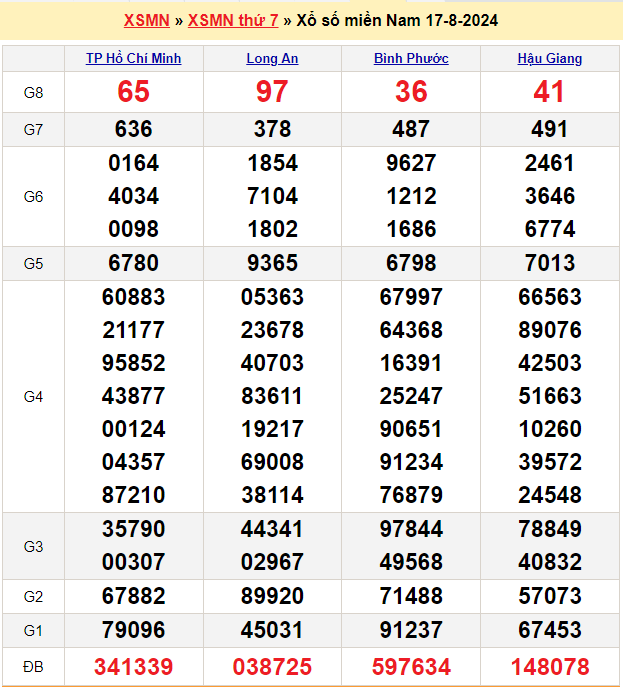Click the G8 row label
The image size is (623, 687).
tap(33, 93)
